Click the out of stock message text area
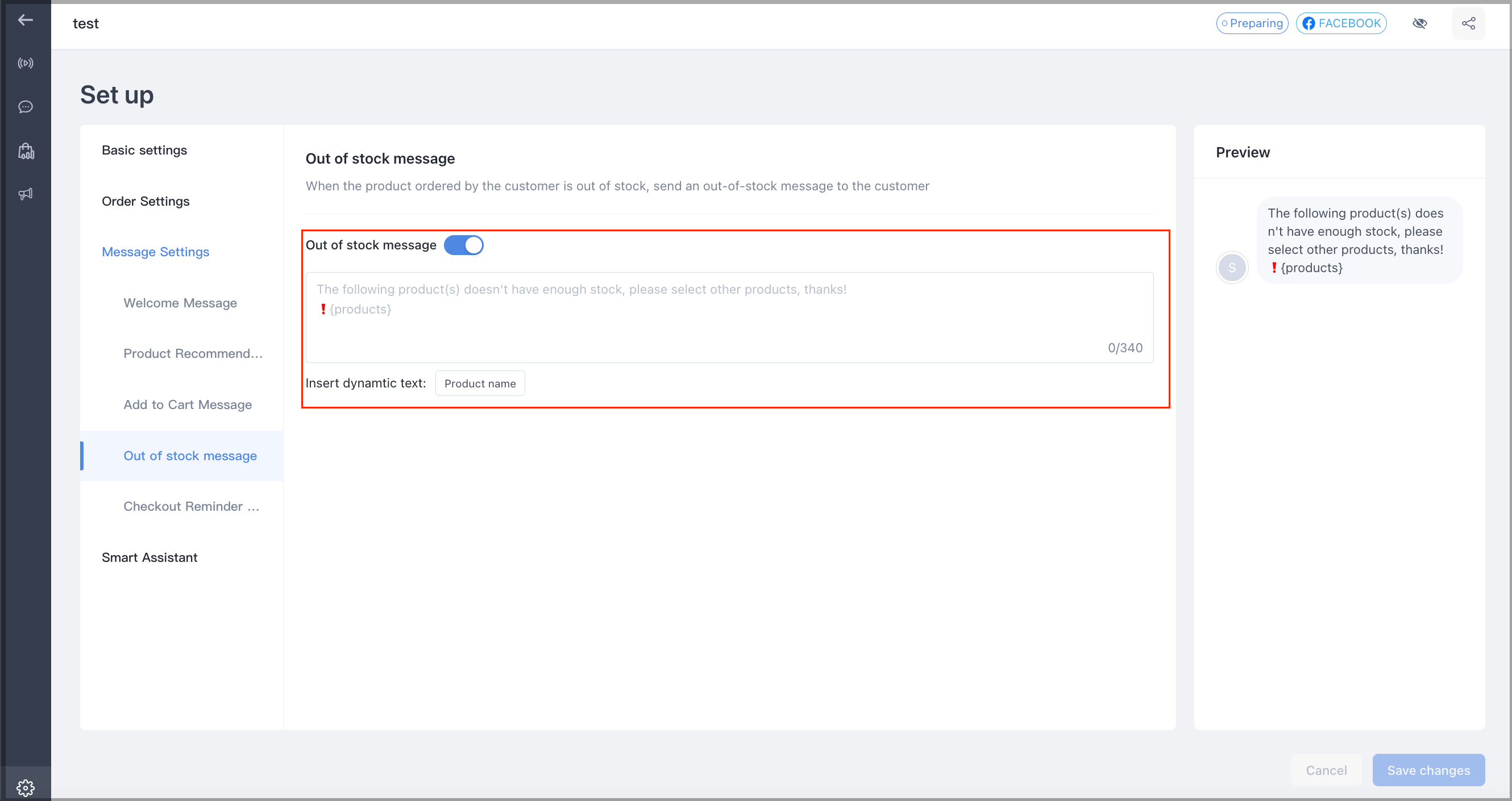 click(729, 317)
